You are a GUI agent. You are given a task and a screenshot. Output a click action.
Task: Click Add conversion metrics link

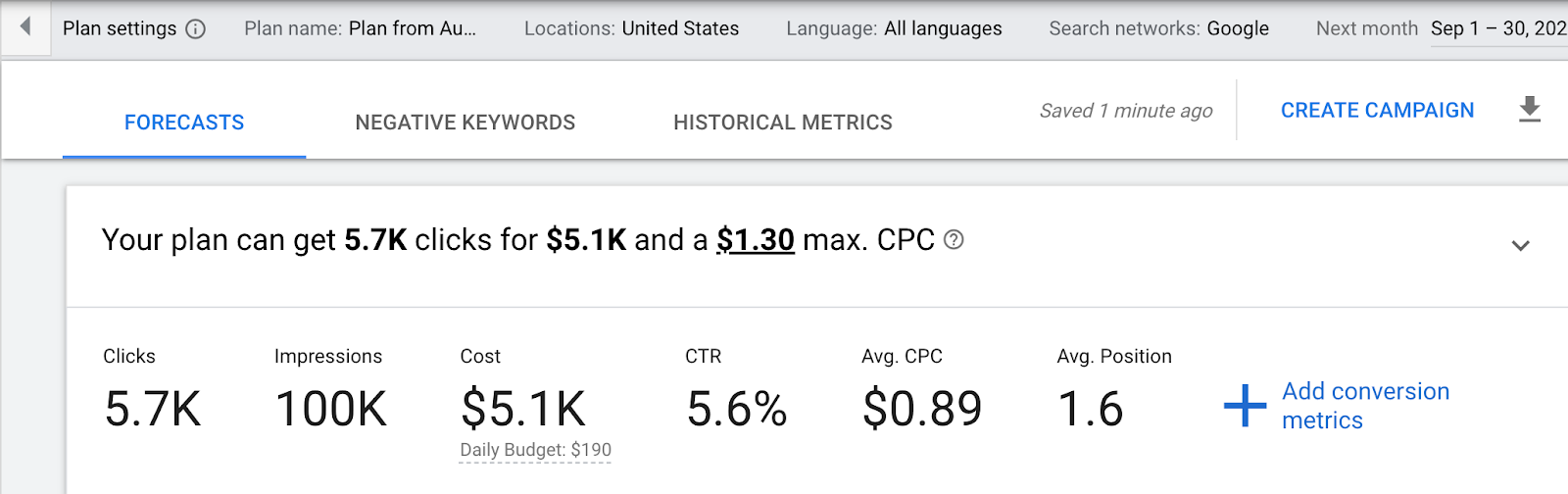pyautogui.click(x=1365, y=406)
